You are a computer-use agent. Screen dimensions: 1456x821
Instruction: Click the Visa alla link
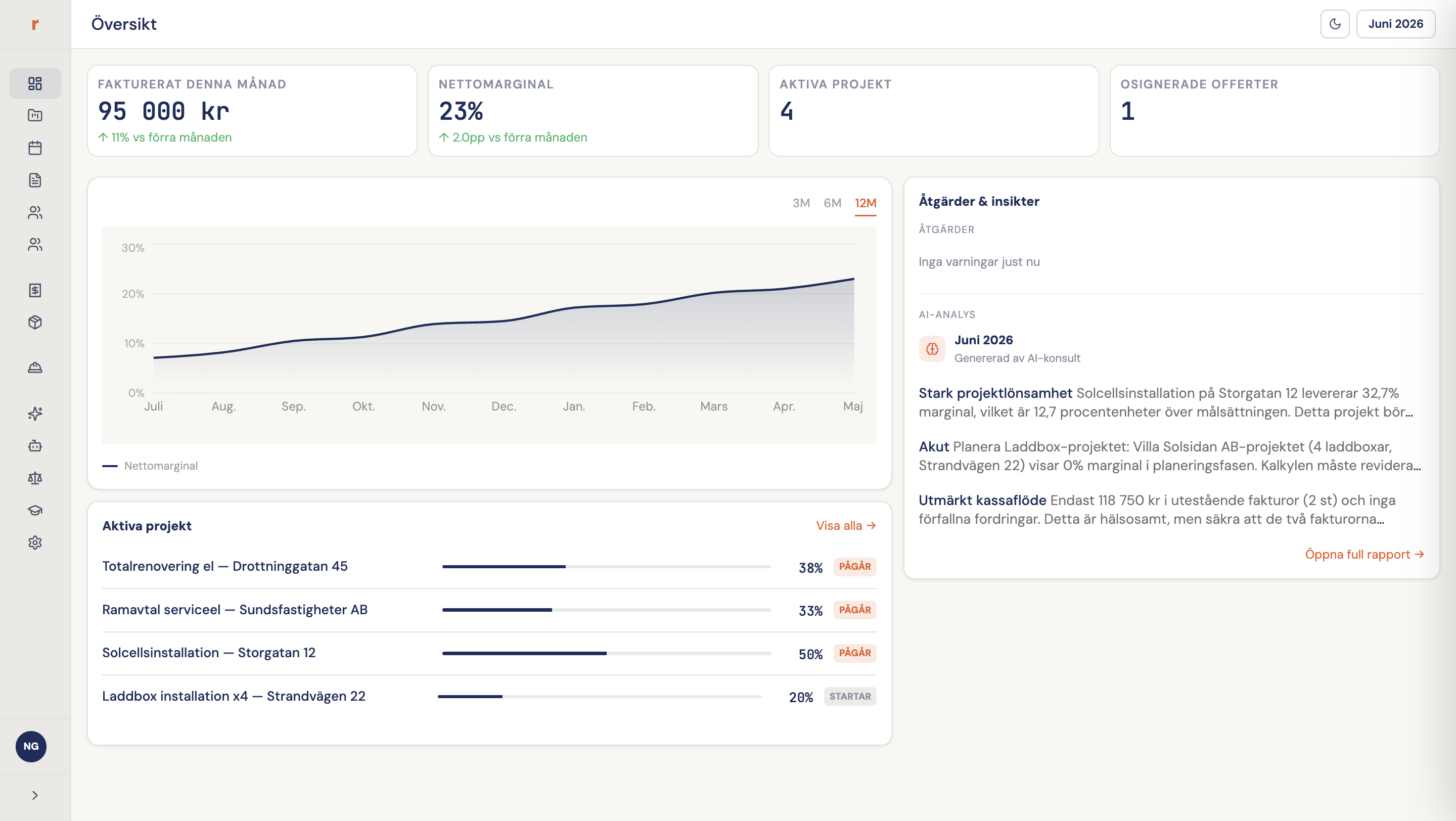[x=846, y=525]
